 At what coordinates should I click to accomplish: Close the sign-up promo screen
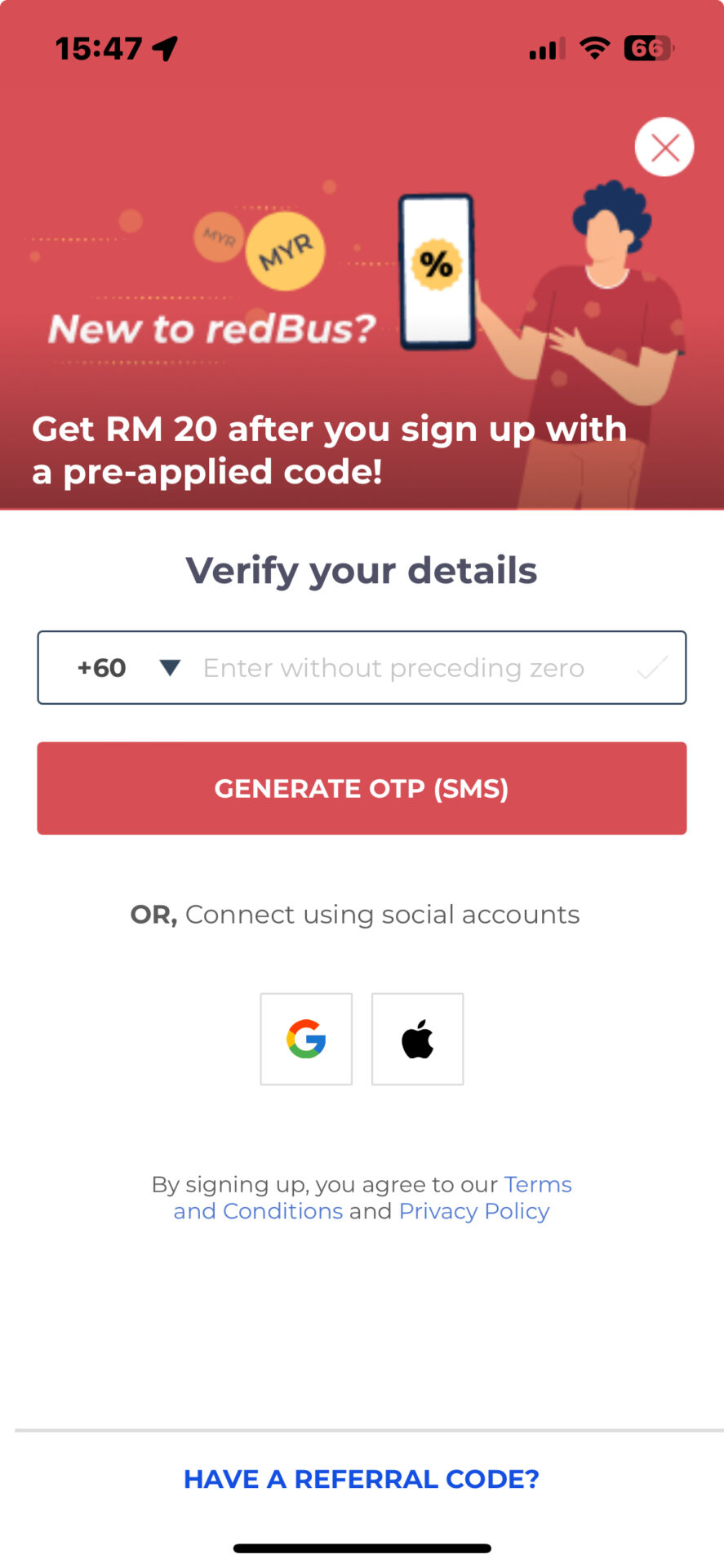[x=664, y=148]
